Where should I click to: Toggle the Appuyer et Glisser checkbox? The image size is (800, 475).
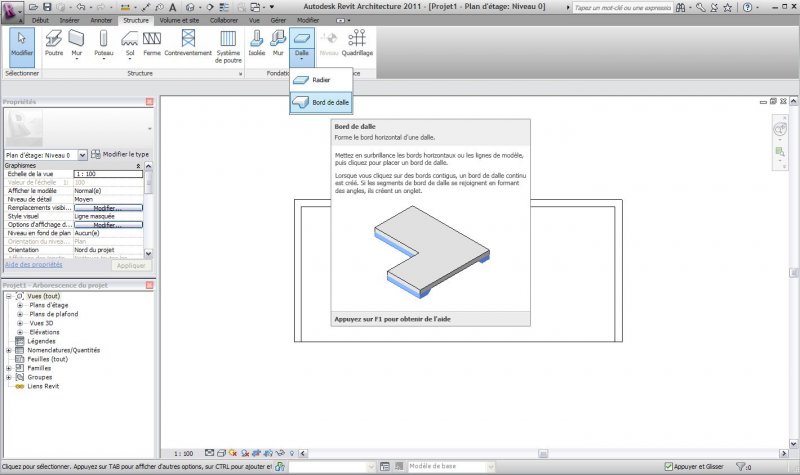(x=668, y=466)
